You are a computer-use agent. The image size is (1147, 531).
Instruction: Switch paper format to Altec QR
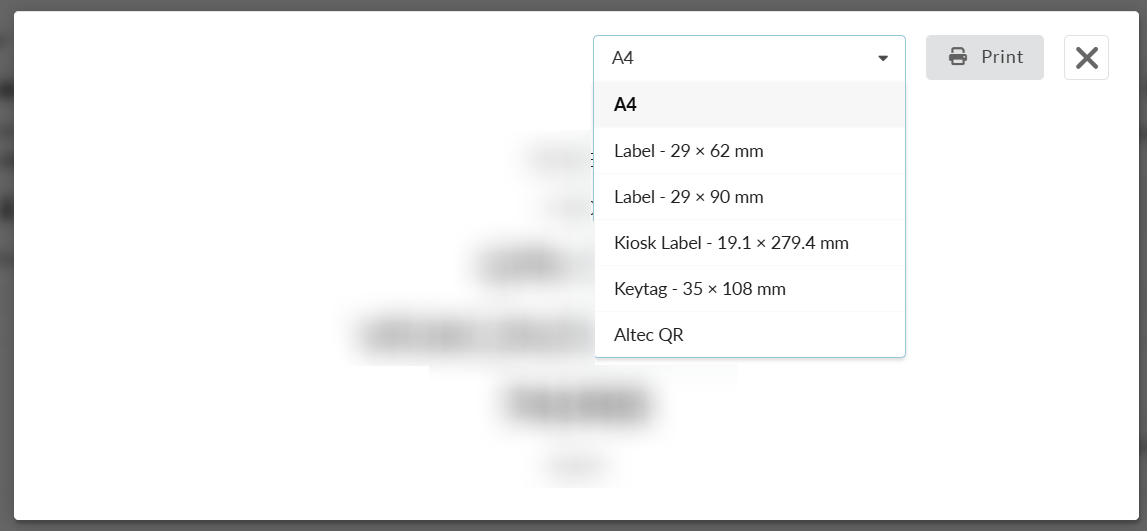pyautogui.click(x=649, y=335)
